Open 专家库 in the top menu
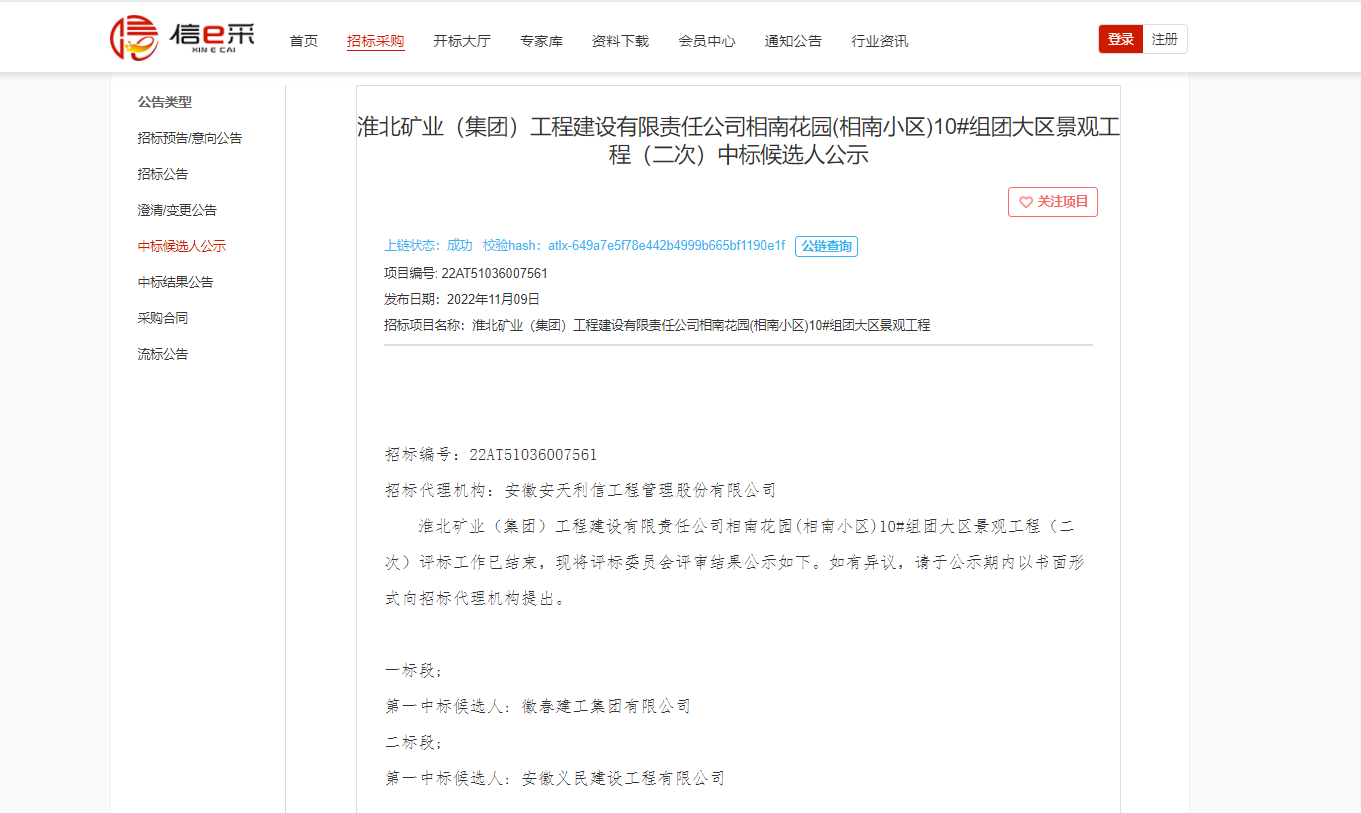The width and height of the screenshot is (1361, 813). coord(541,41)
